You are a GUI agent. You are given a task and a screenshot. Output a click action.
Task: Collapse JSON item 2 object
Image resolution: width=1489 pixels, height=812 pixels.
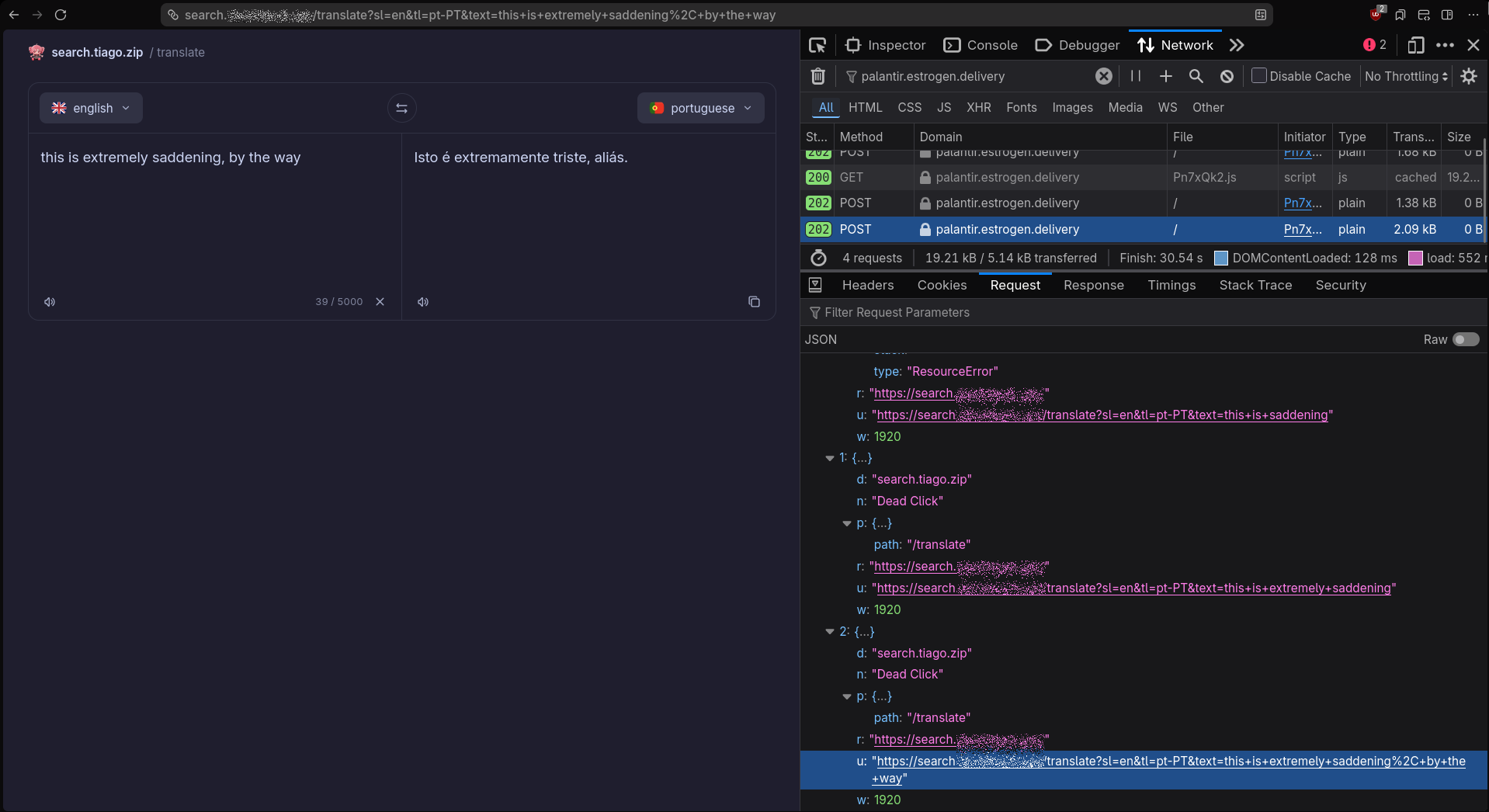pyautogui.click(x=830, y=632)
